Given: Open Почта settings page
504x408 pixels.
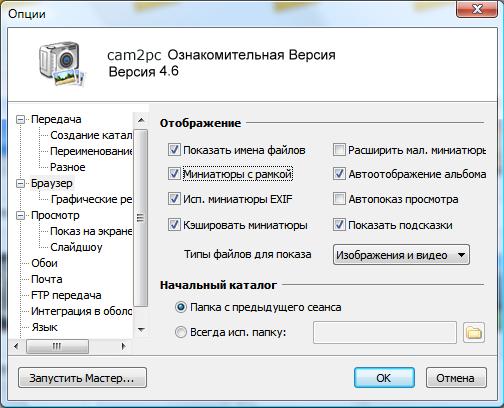Looking at the screenshot, I should pyautogui.click(x=47, y=279).
